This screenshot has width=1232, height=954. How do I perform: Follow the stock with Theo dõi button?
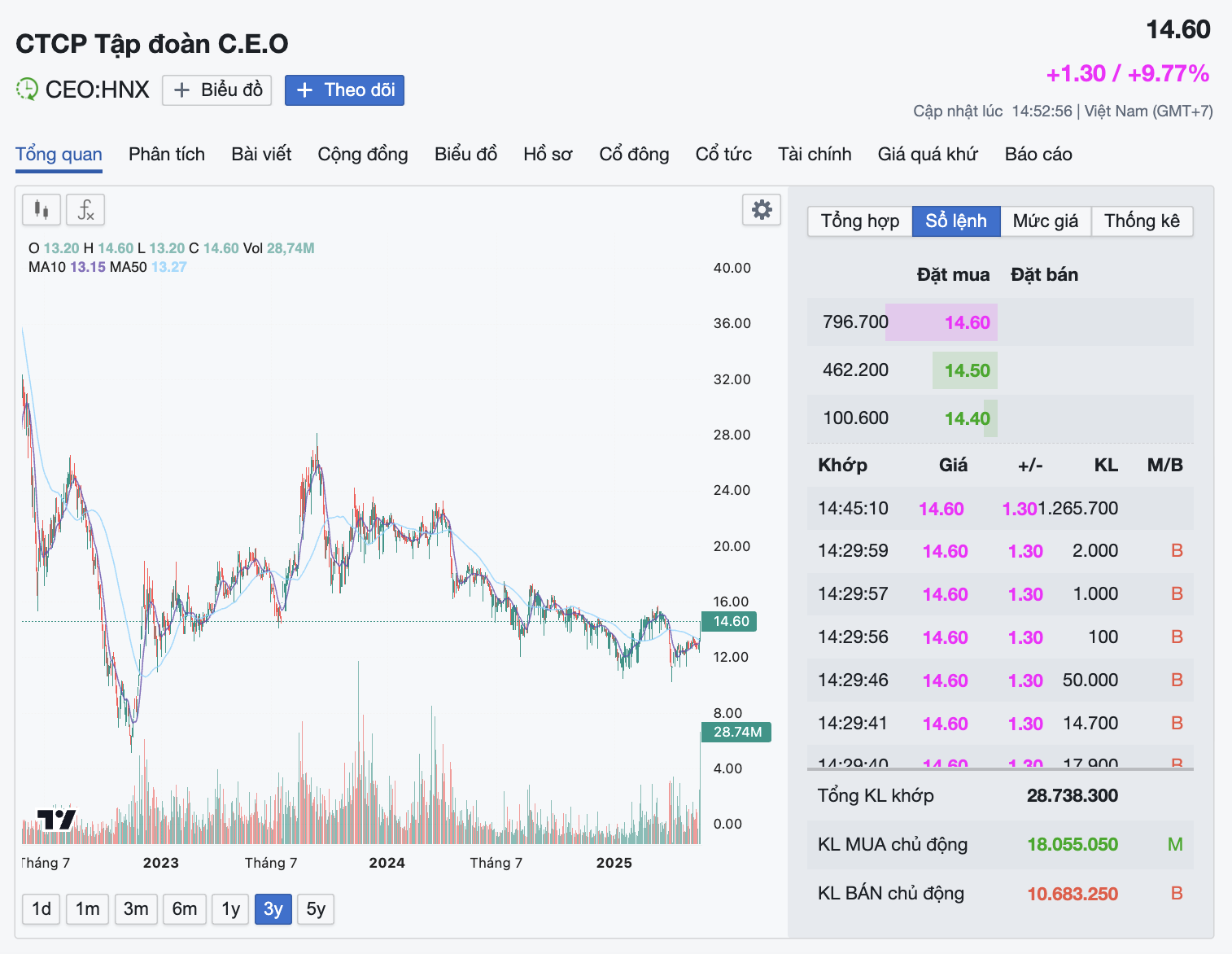344,90
